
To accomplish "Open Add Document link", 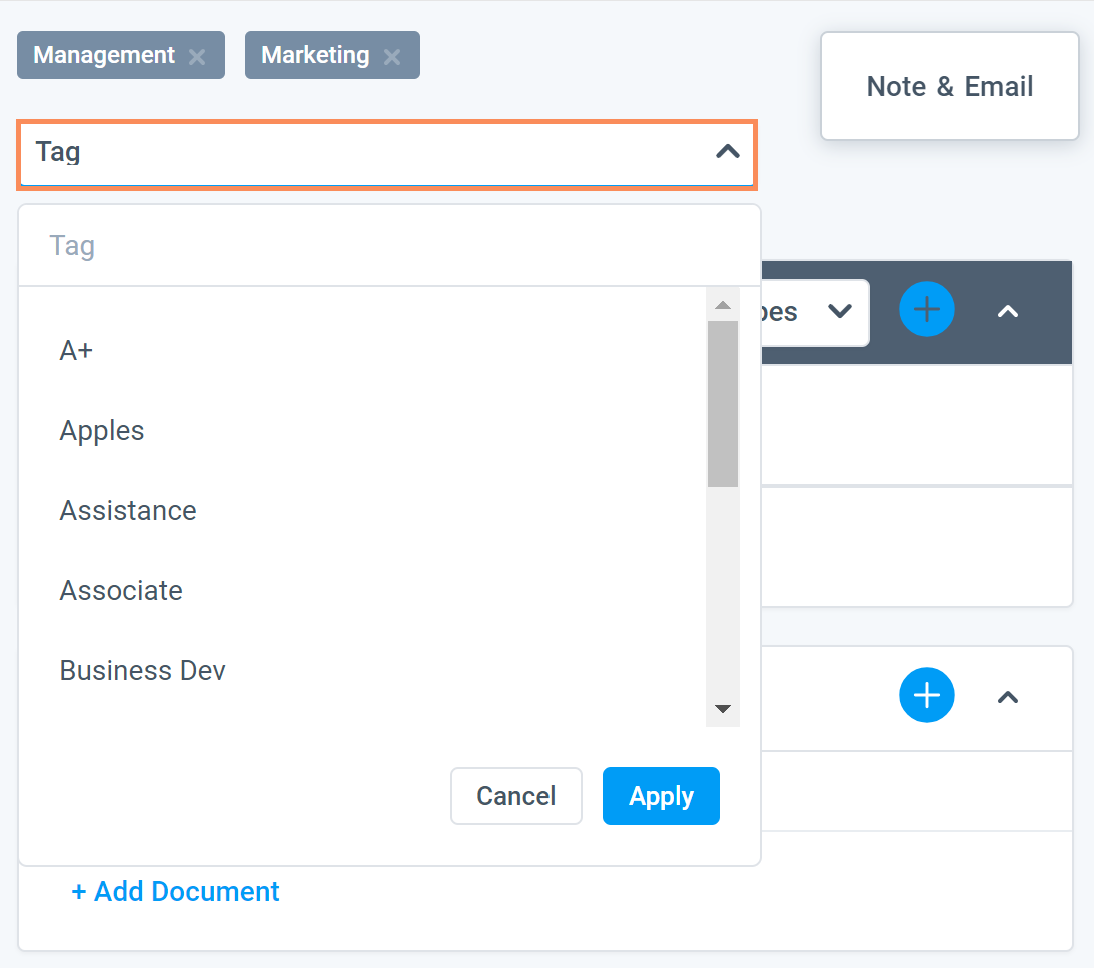I will [175, 891].
